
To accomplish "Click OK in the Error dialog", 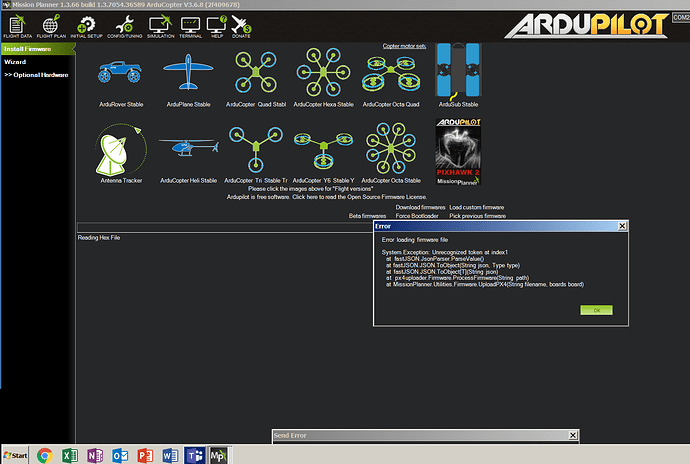I will [x=596, y=310].
